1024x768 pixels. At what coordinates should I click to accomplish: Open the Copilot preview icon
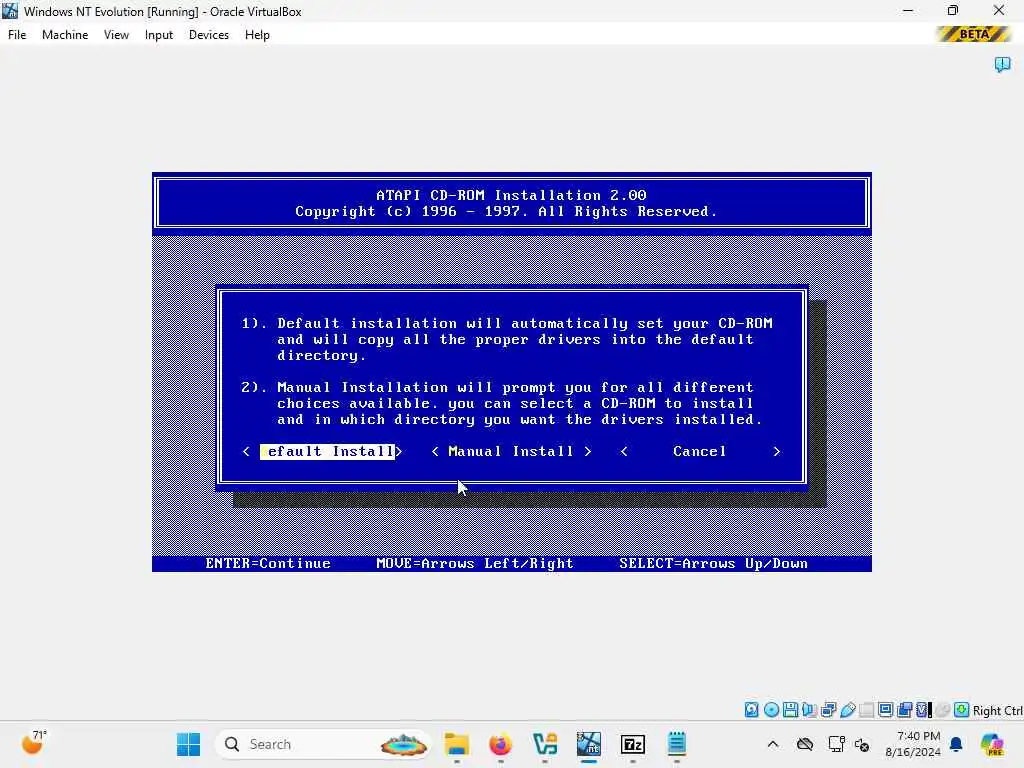(992, 744)
